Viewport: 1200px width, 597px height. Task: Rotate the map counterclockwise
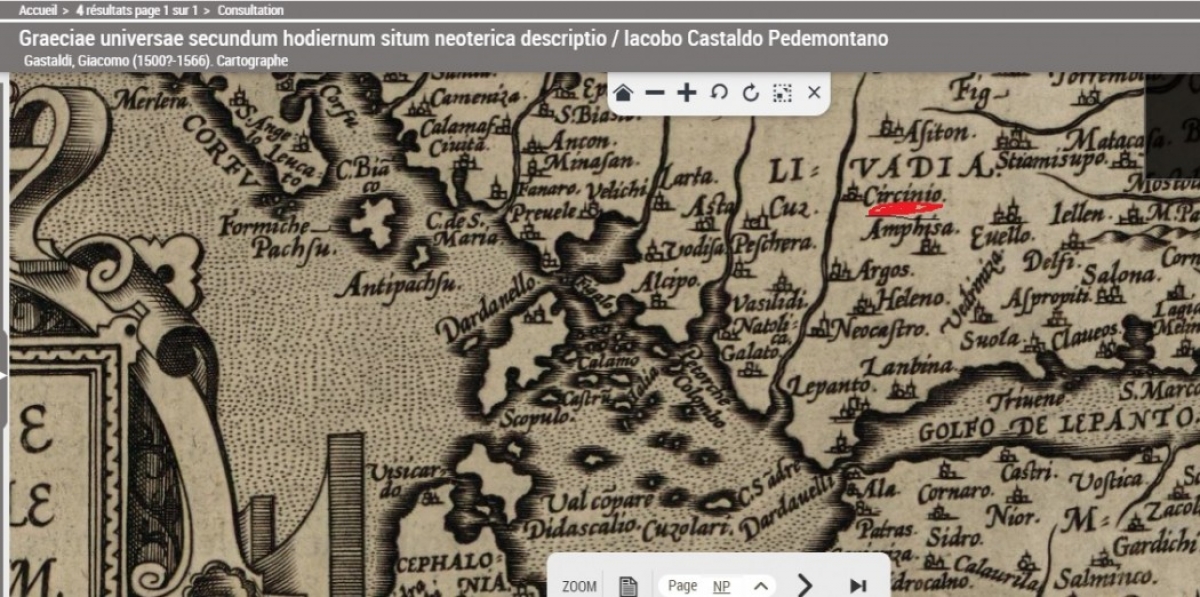718,93
